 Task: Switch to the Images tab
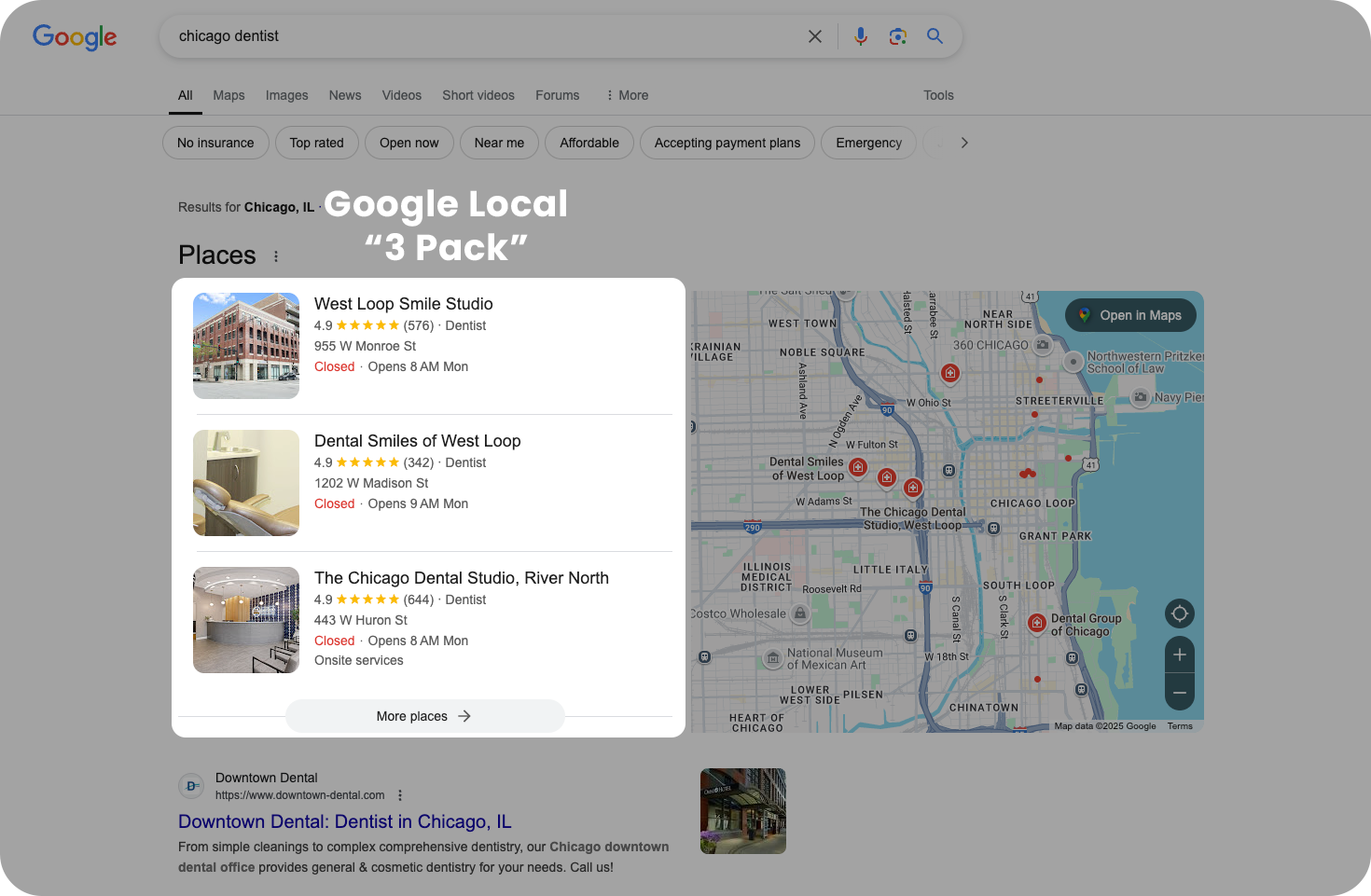(x=287, y=95)
